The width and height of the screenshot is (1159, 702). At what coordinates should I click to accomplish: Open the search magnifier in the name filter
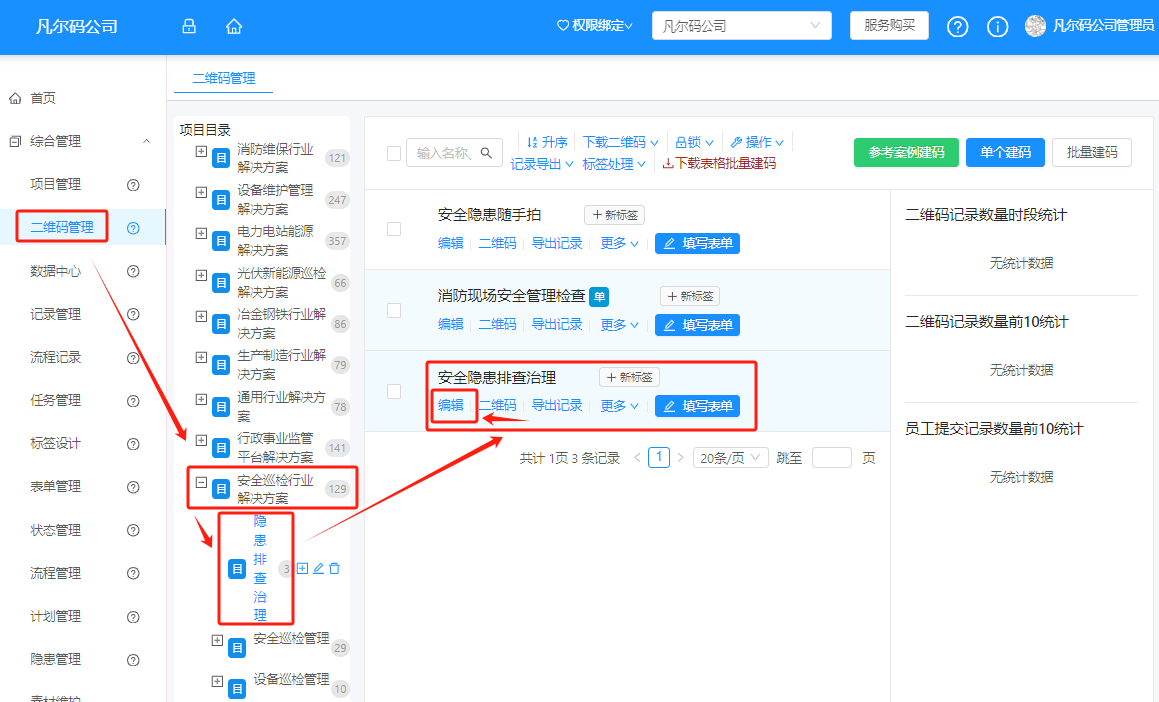point(485,152)
